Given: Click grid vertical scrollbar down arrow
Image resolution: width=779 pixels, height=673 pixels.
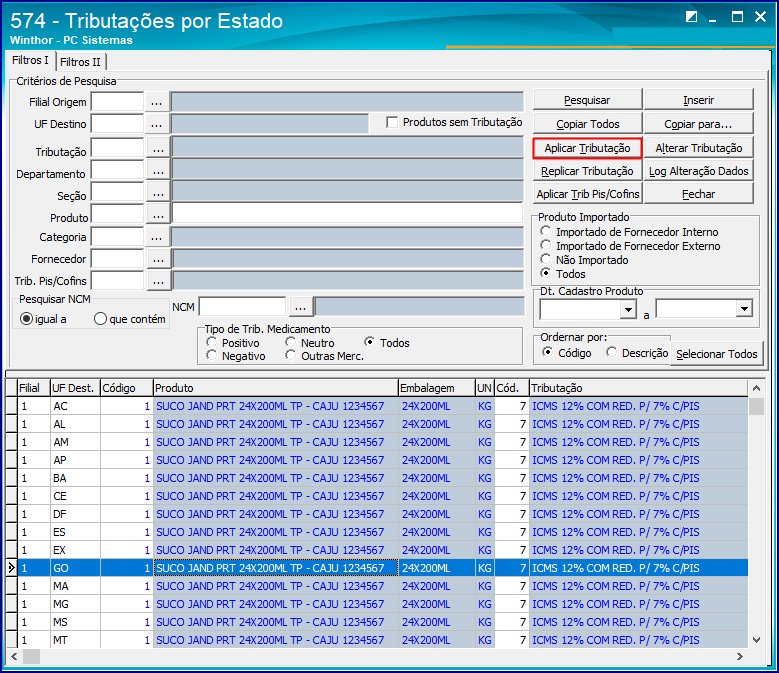Looking at the screenshot, I should pos(756,640).
